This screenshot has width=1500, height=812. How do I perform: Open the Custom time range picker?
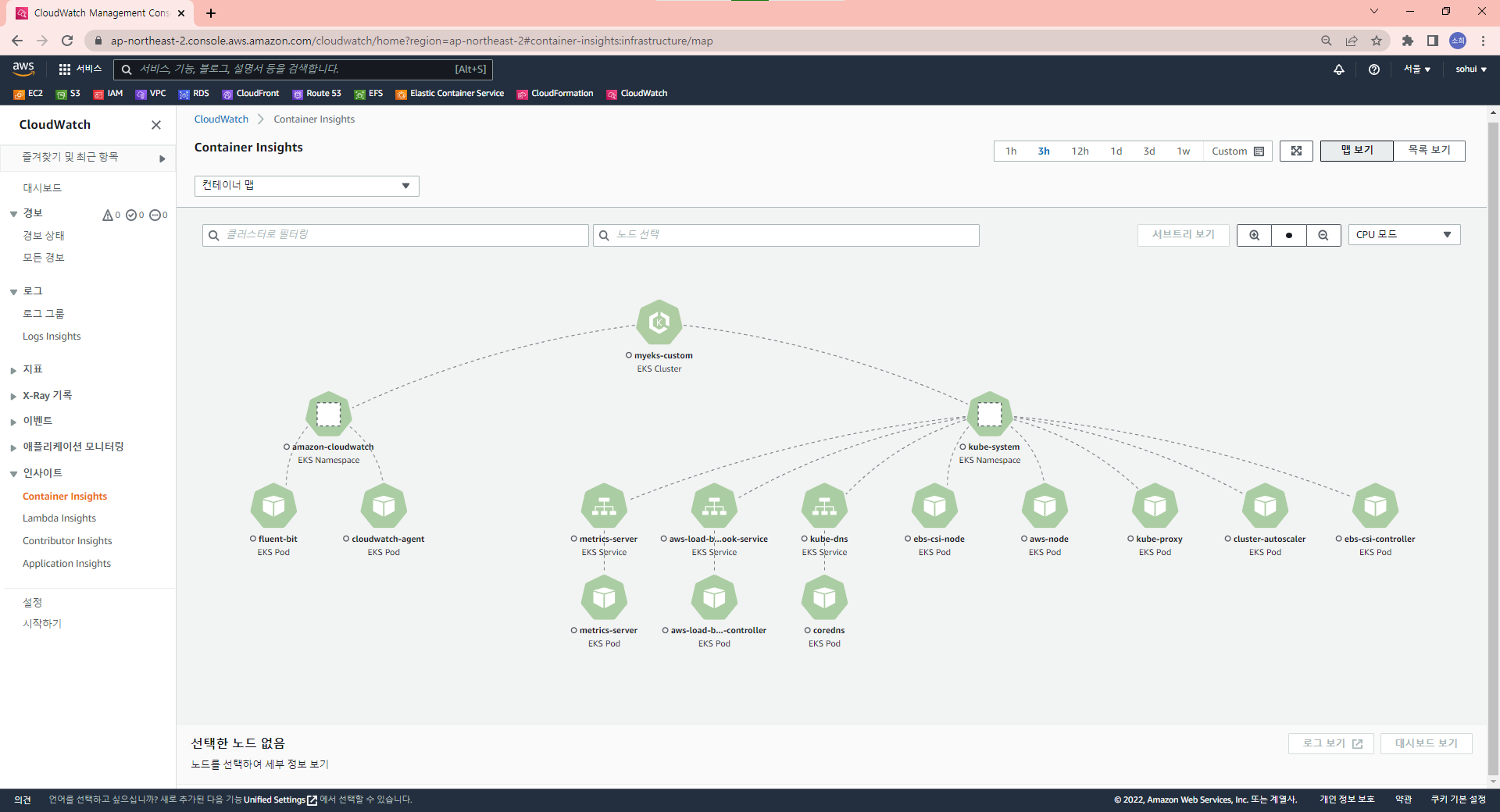[1237, 151]
